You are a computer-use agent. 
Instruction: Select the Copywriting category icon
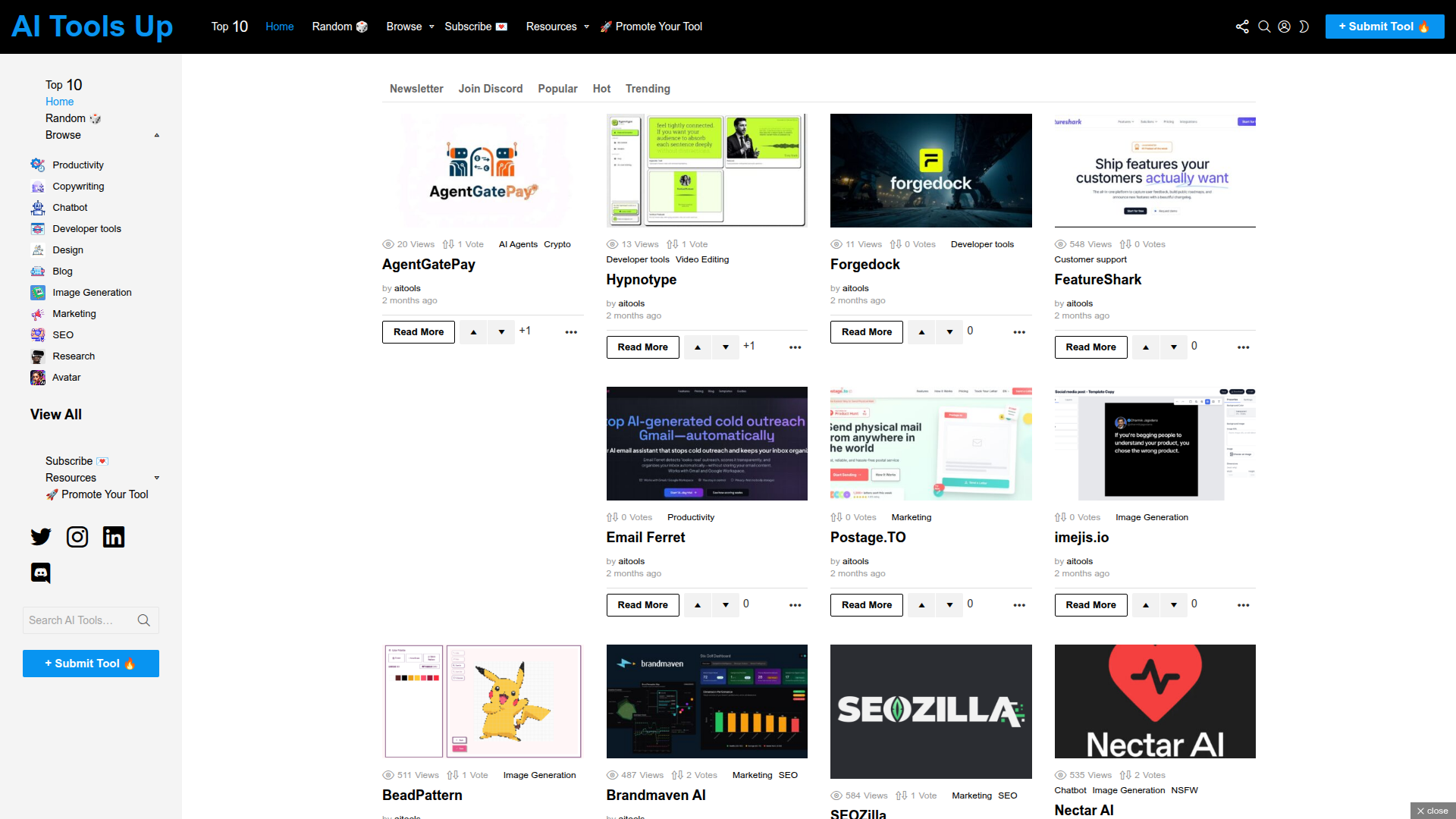[x=38, y=186]
